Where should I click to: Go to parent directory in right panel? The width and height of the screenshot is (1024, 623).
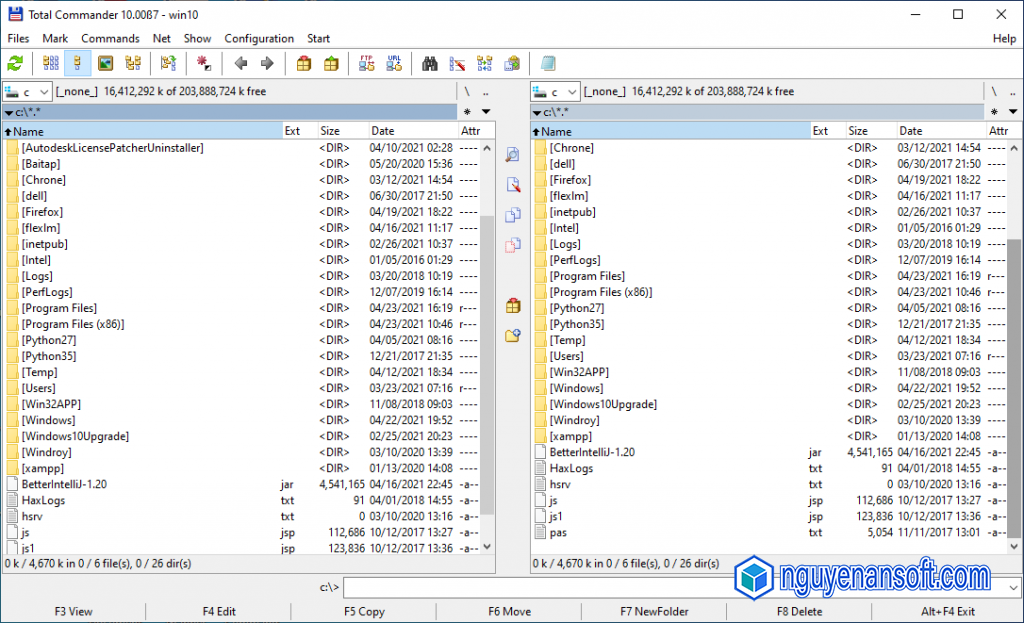point(1013,91)
